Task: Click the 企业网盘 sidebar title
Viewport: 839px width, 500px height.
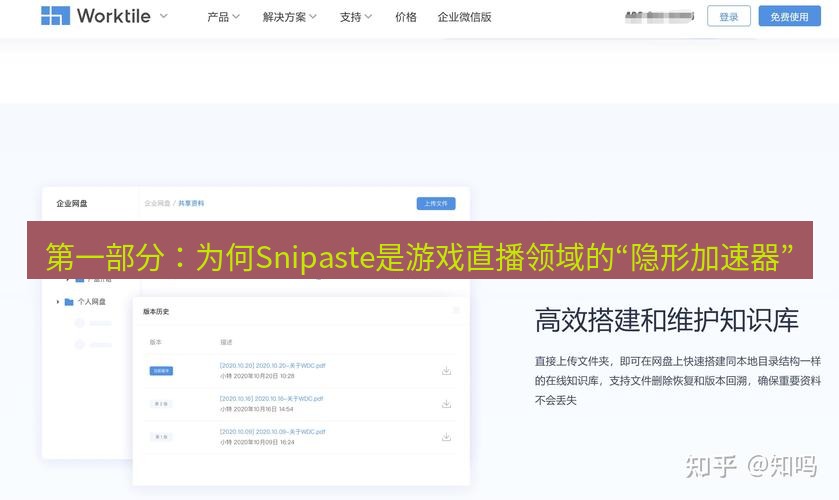Action: (72, 203)
